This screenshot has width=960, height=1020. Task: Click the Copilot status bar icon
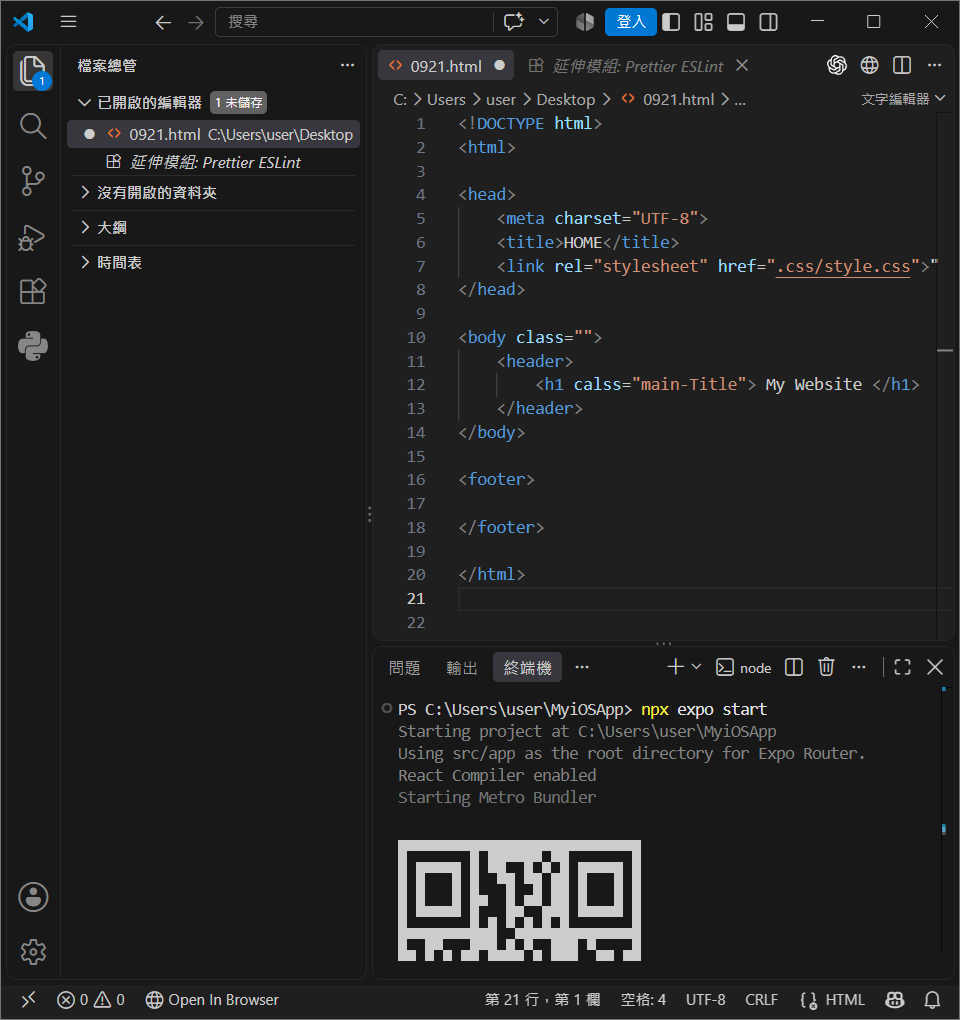[x=896, y=1000]
